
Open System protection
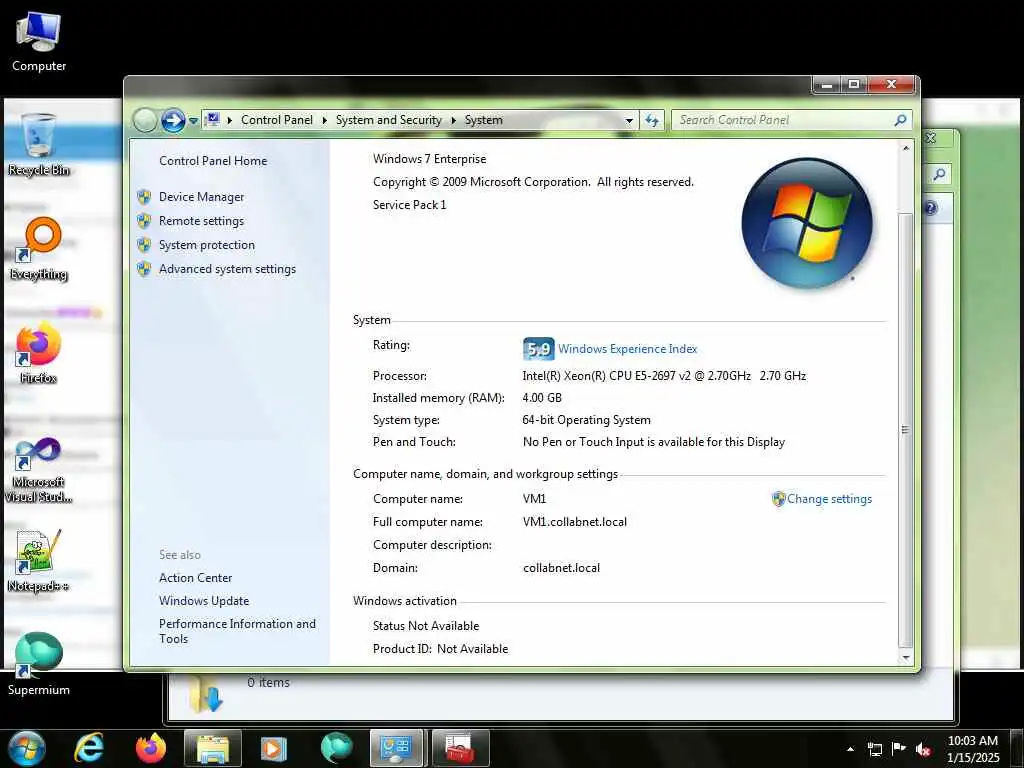[x=206, y=245]
